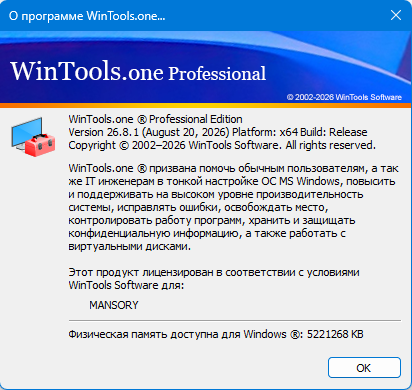The height and width of the screenshot is (390, 412).
Task: Click the horizontal separator line below MANSORY
Action: point(235,320)
